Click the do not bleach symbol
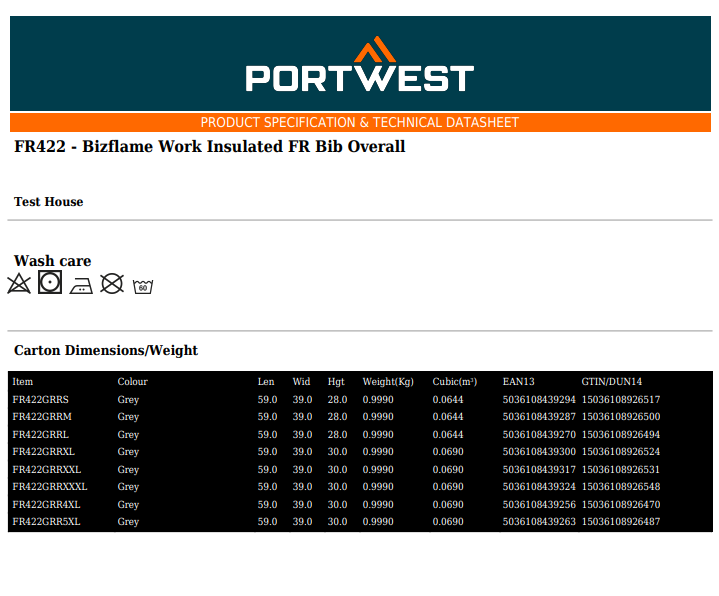The image size is (719, 596). coord(19,284)
